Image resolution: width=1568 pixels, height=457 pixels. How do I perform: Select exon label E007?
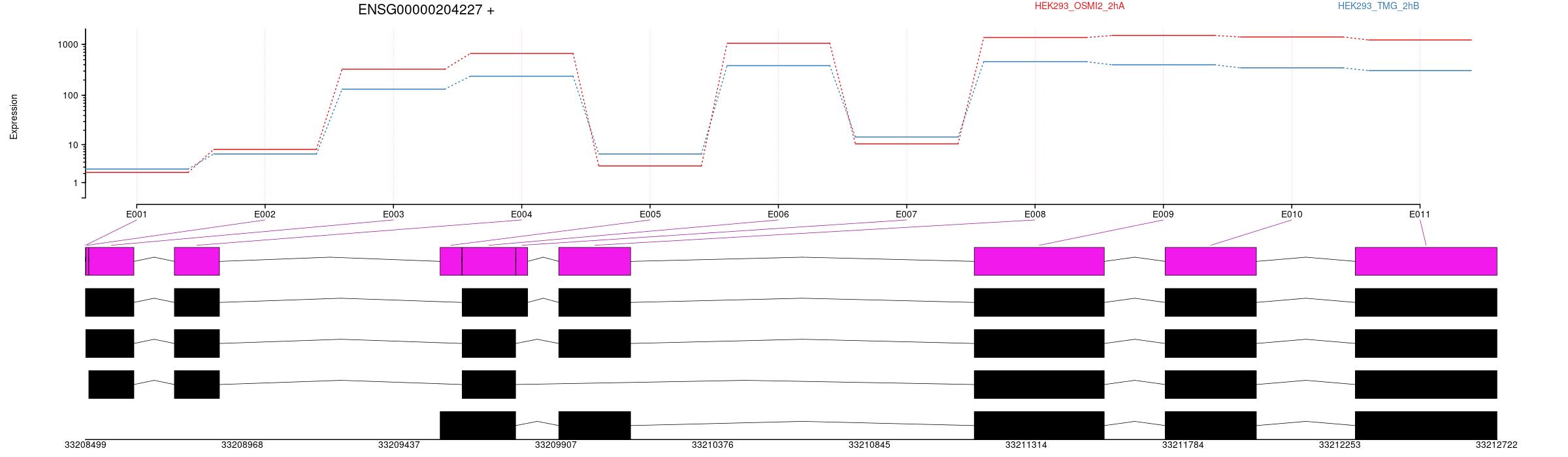tap(906, 214)
